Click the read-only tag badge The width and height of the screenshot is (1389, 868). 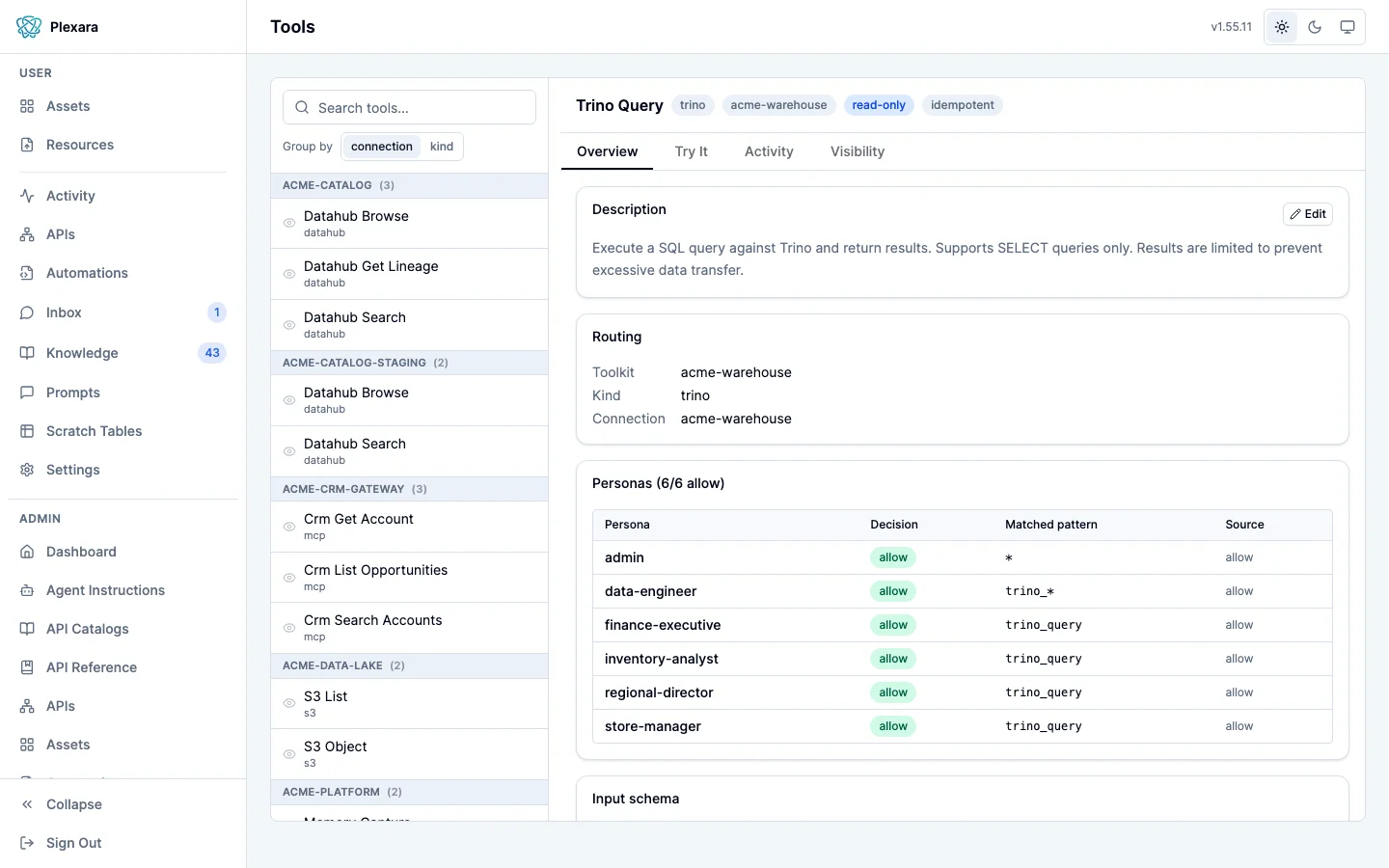[879, 105]
